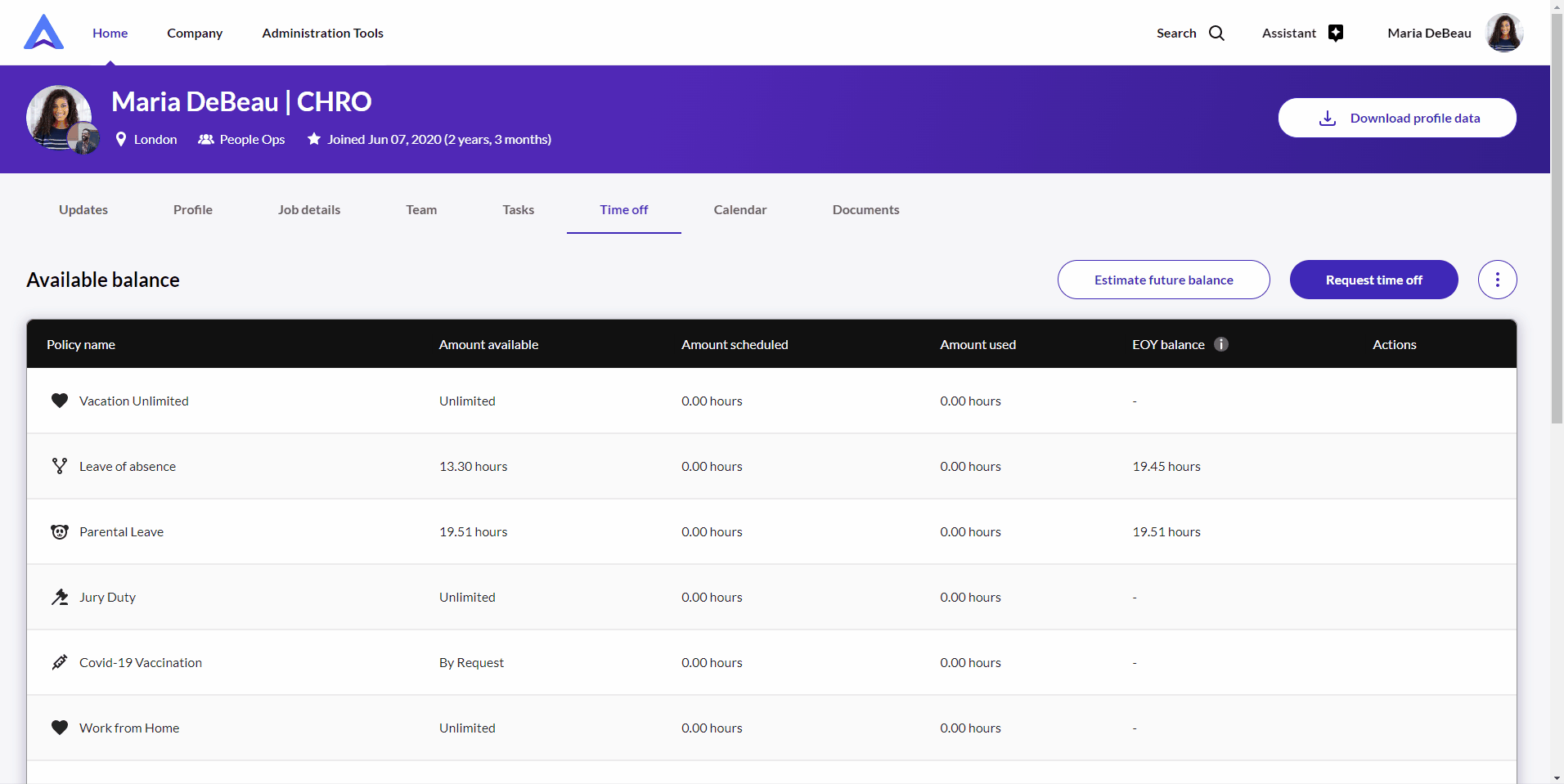The width and height of the screenshot is (1564, 784).
Task: Open the Administration Tools menu
Action: tap(322, 33)
